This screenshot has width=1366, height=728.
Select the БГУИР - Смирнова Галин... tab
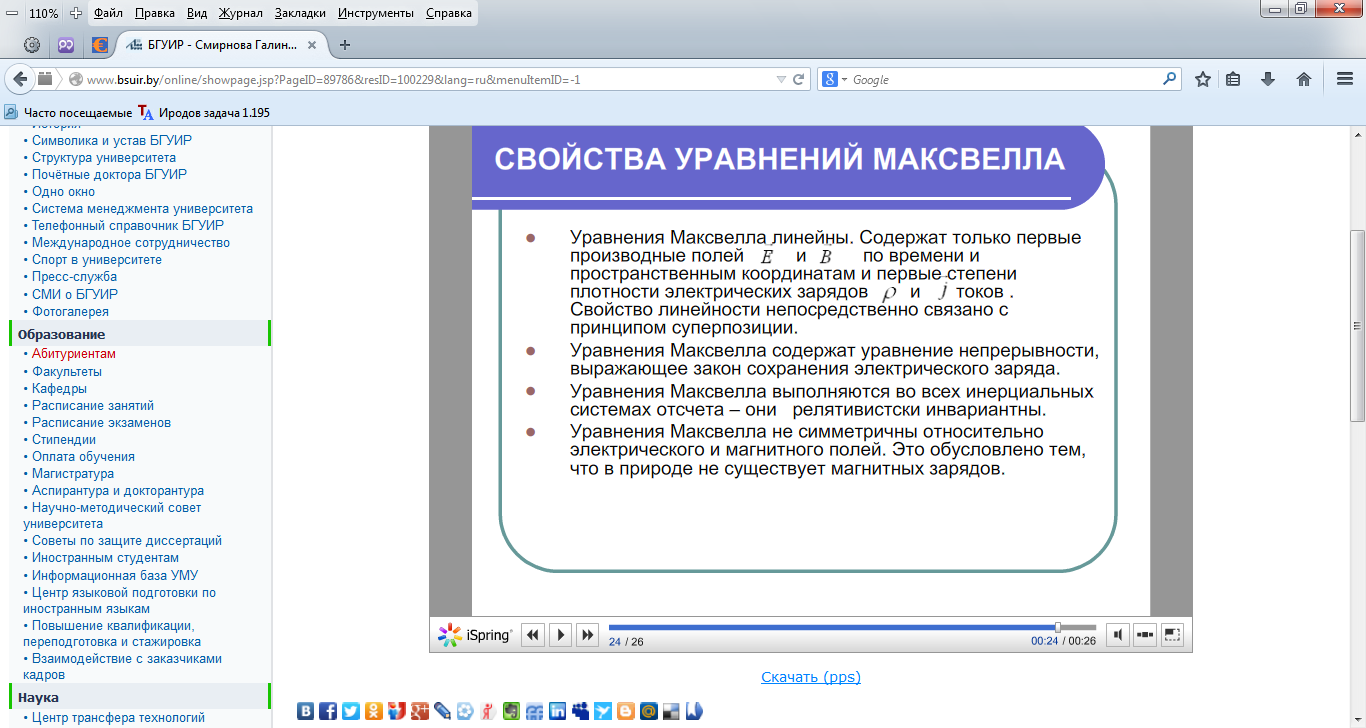(x=222, y=45)
